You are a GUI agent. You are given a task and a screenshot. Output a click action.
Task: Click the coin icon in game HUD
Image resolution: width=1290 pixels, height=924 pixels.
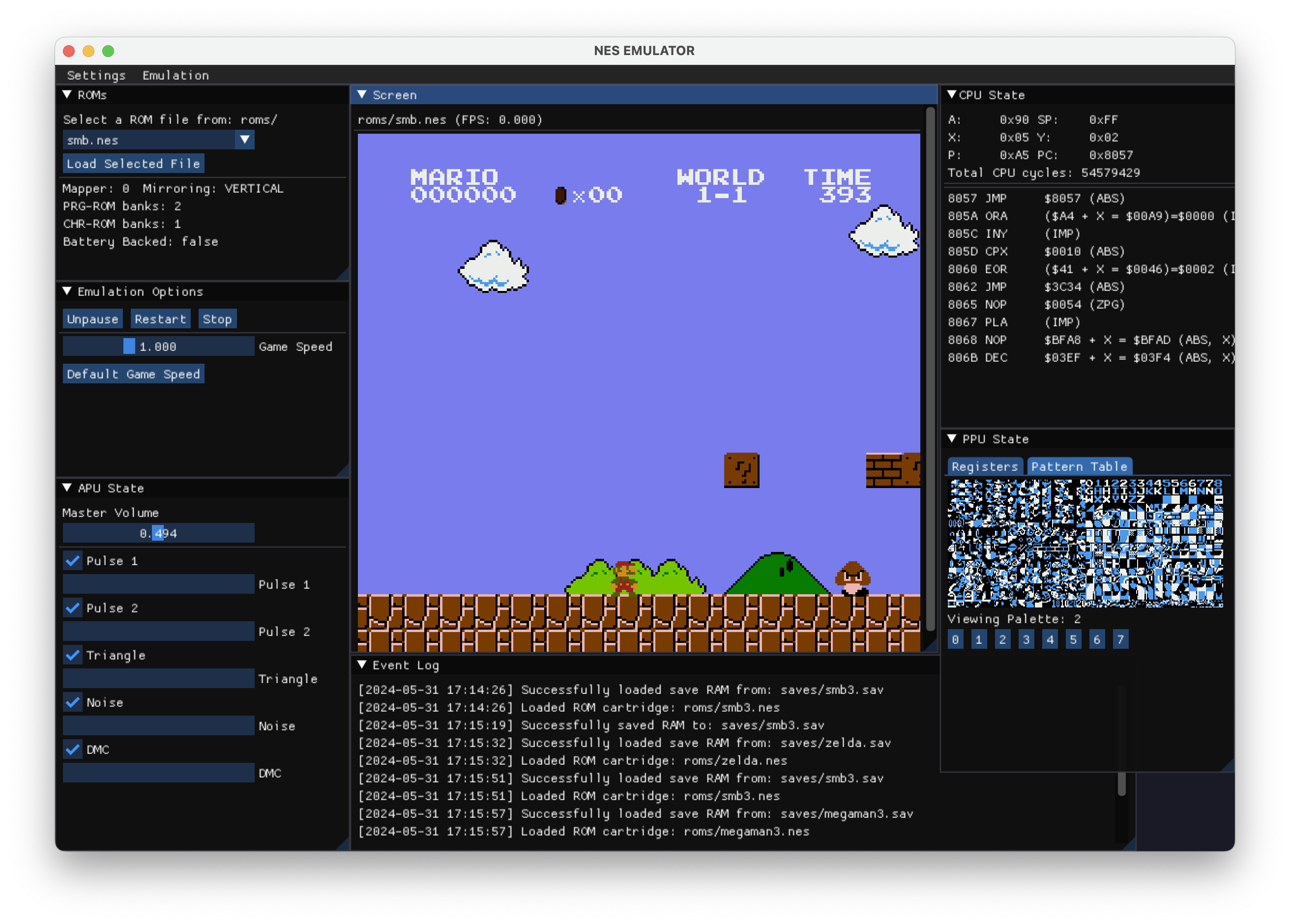coord(561,195)
